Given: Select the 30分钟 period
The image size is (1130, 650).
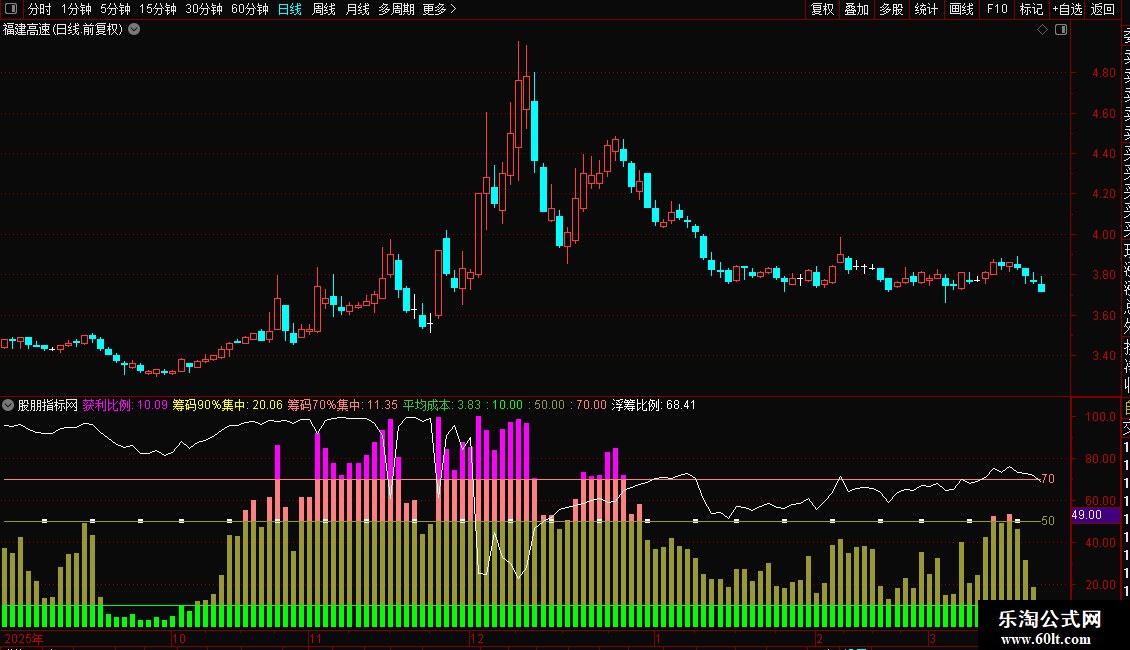Looking at the screenshot, I should pyautogui.click(x=204, y=9).
